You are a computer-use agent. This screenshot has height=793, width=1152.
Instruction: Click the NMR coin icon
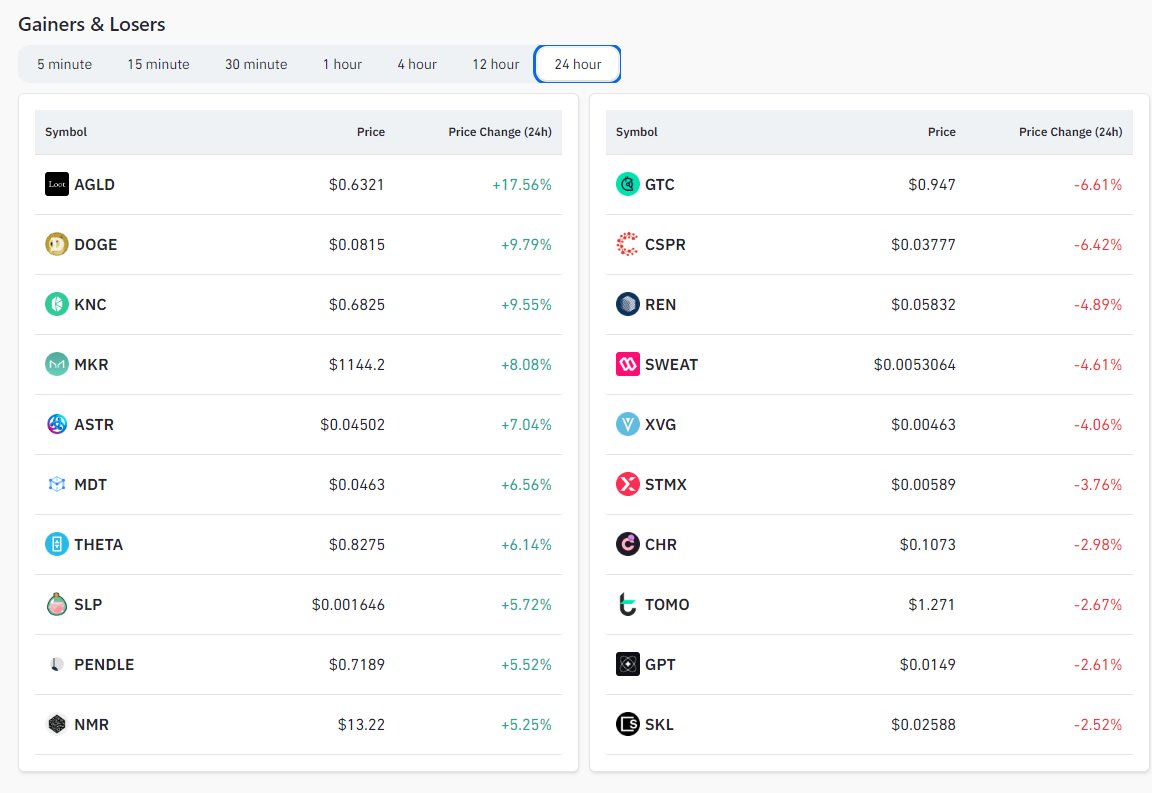point(57,724)
